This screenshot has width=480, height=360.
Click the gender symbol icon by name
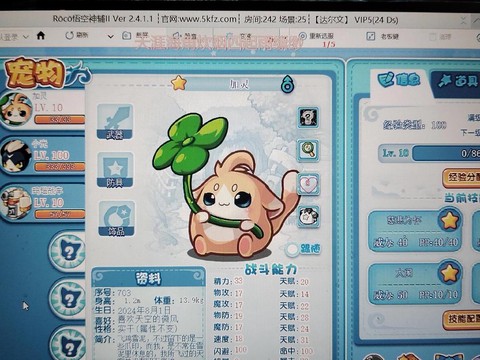pyautogui.click(x=287, y=84)
